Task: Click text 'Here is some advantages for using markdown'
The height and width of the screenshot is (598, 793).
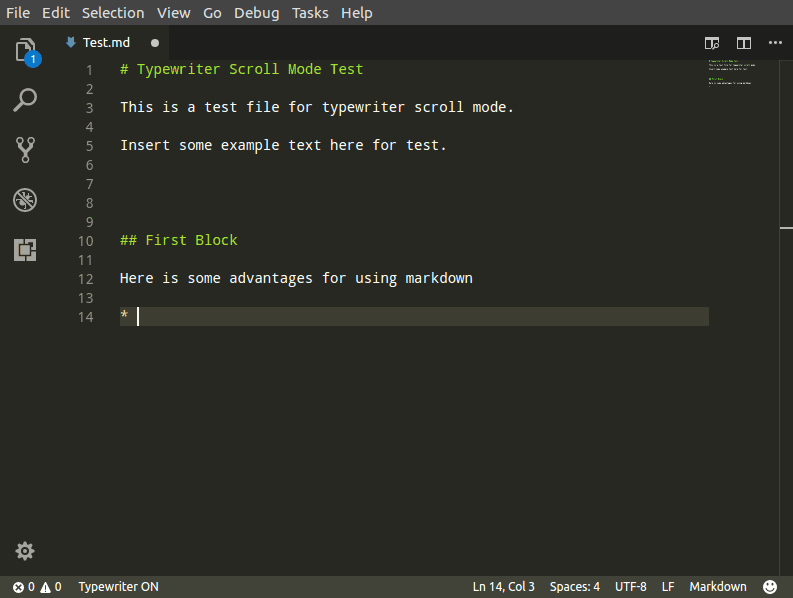Action: click(296, 278)
